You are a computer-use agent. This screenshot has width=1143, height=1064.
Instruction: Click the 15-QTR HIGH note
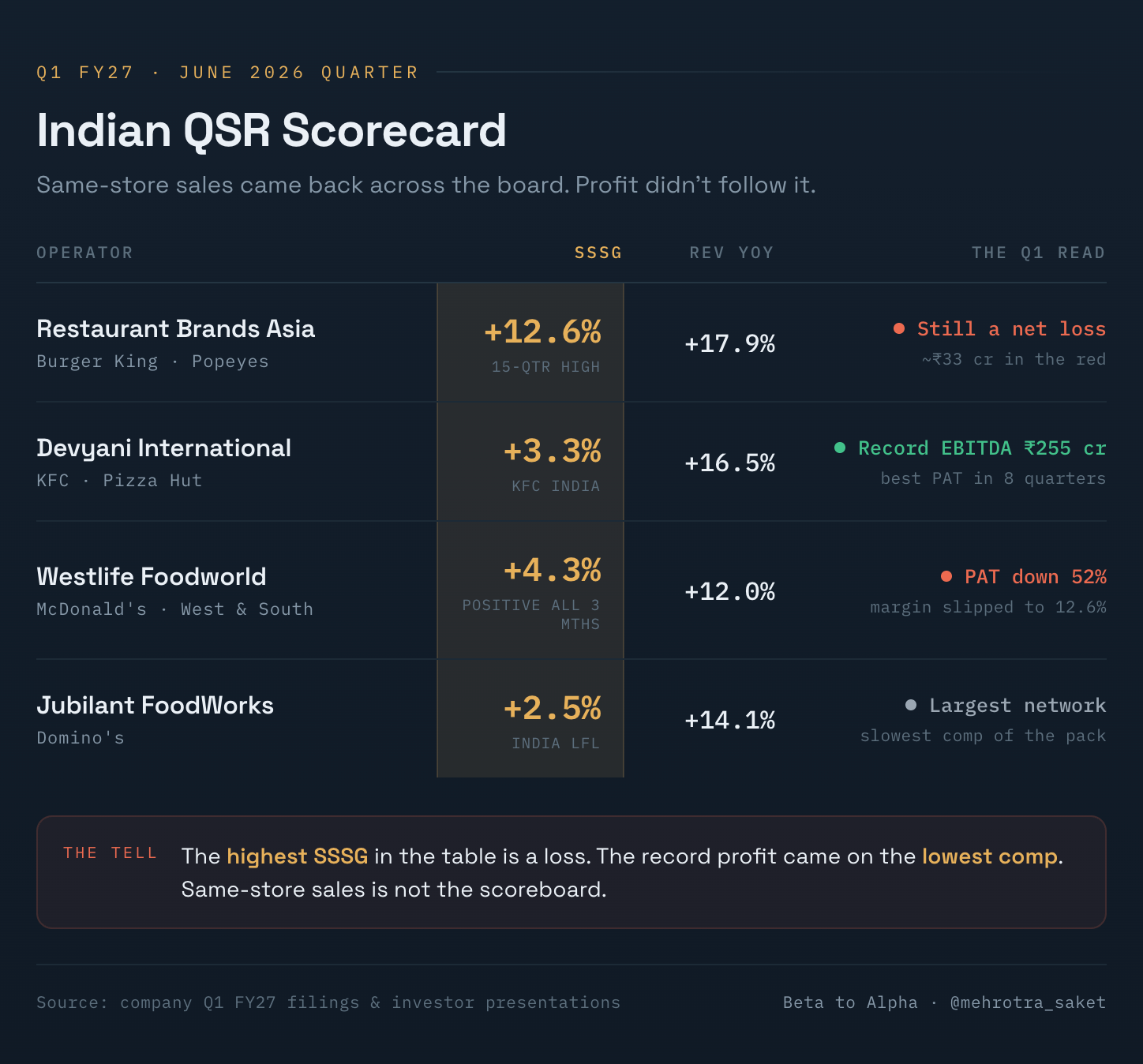(545, 367)
